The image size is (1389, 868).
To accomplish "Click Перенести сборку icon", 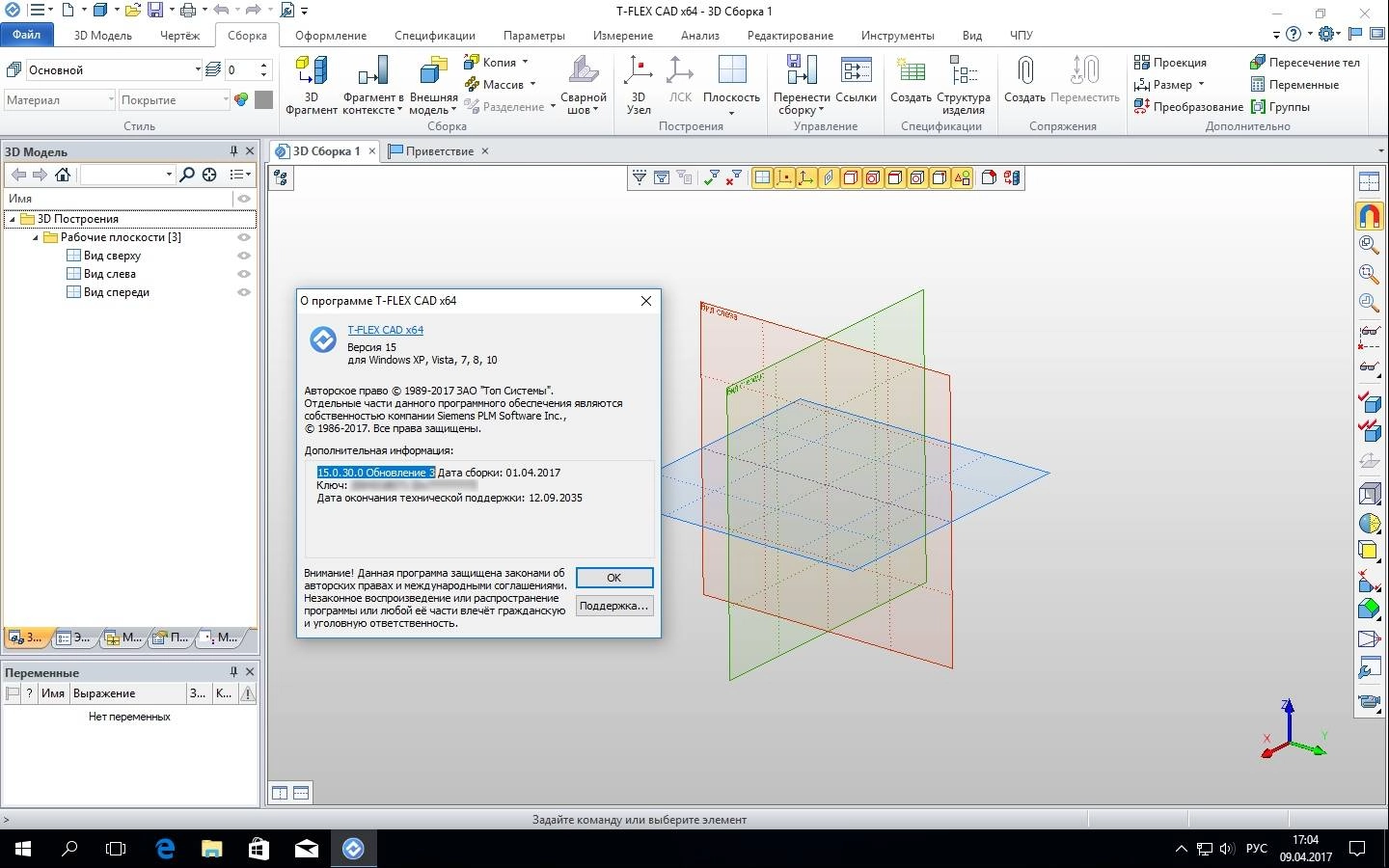I will point(802,71).
